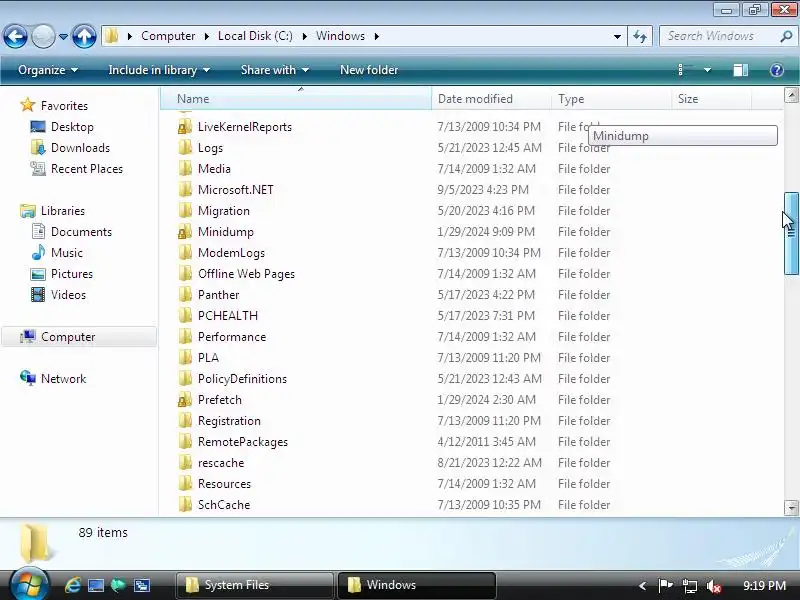The image size is (800, 600).
Task: Click the Resources folder name
Action: click(224, 484)
